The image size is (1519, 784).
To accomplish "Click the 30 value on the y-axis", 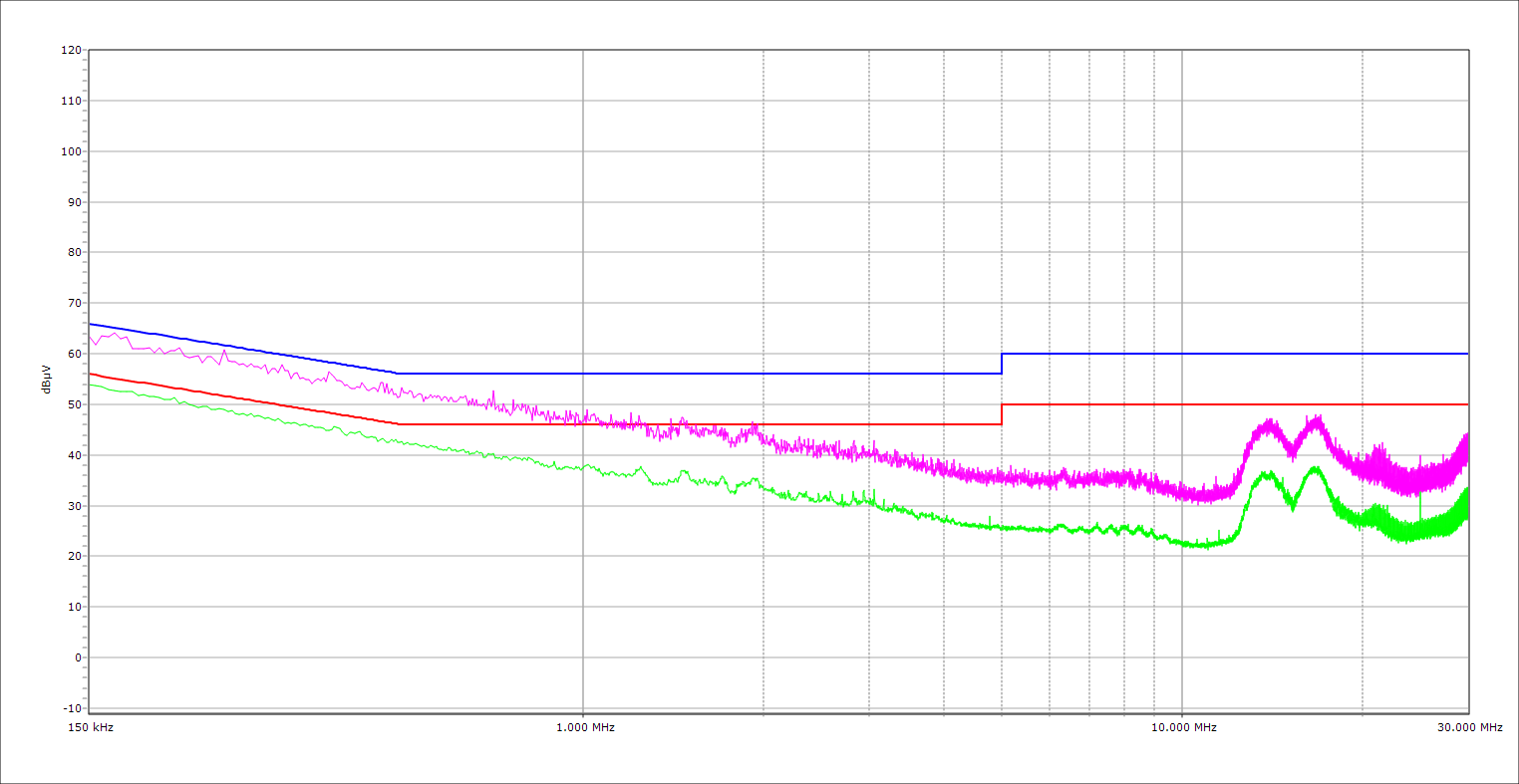I will (74, 506).
